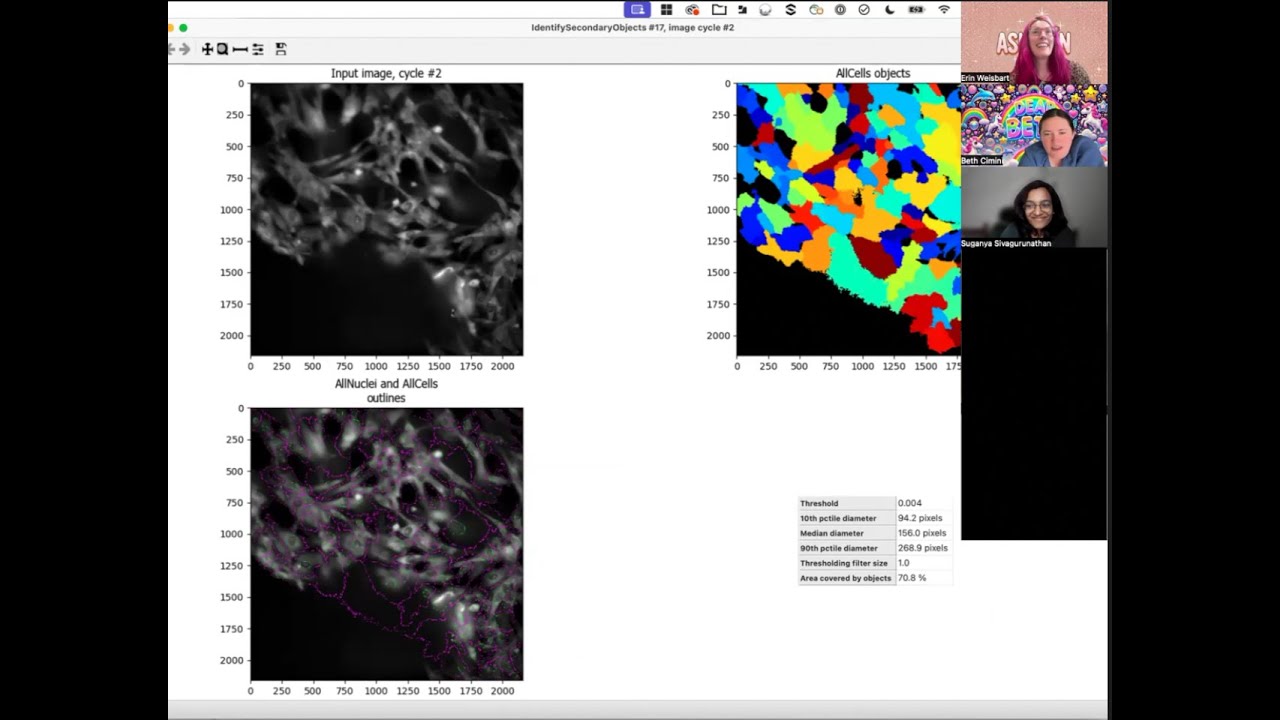The image size is (1280, 720).
Task: Click the AllNuclei and AllCells outlines plot
Action: click(386, 544)
